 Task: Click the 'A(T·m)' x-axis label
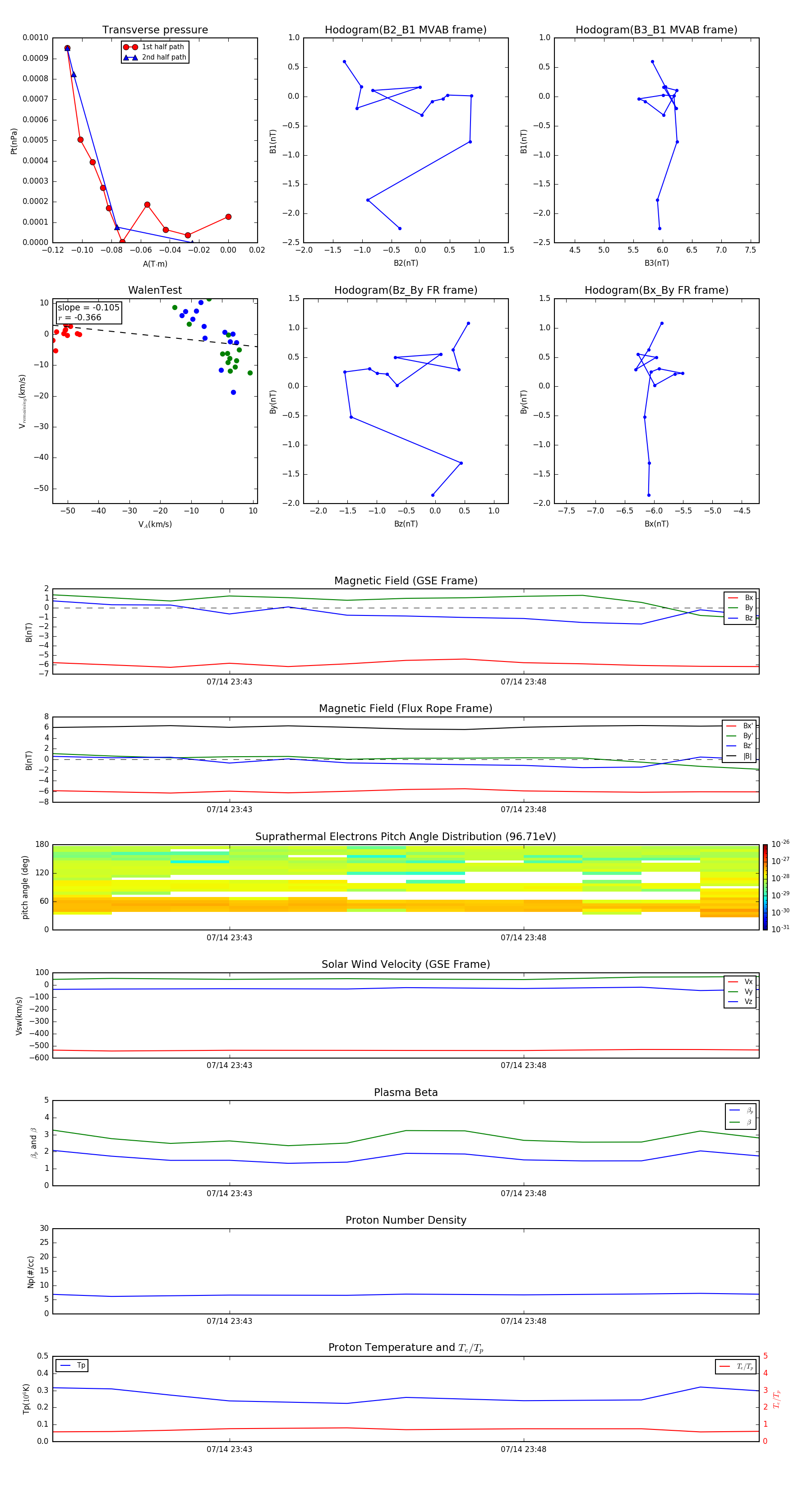point(155,264)
